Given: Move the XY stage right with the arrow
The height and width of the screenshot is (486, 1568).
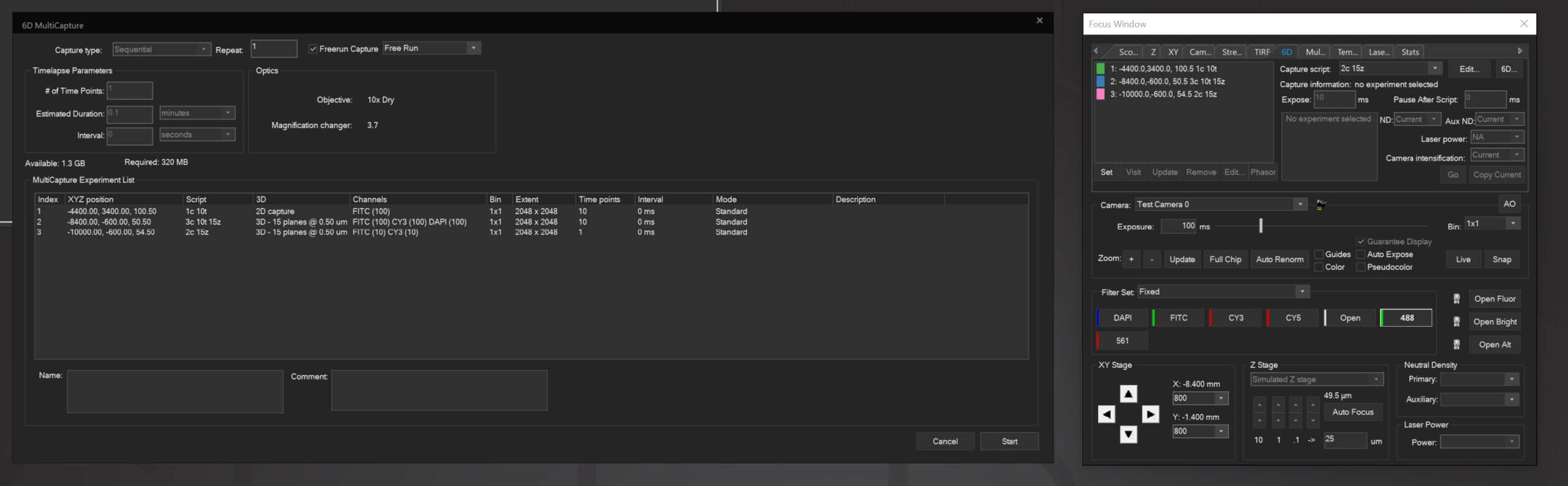Looking at the screenshot, I should [1150, 414].
